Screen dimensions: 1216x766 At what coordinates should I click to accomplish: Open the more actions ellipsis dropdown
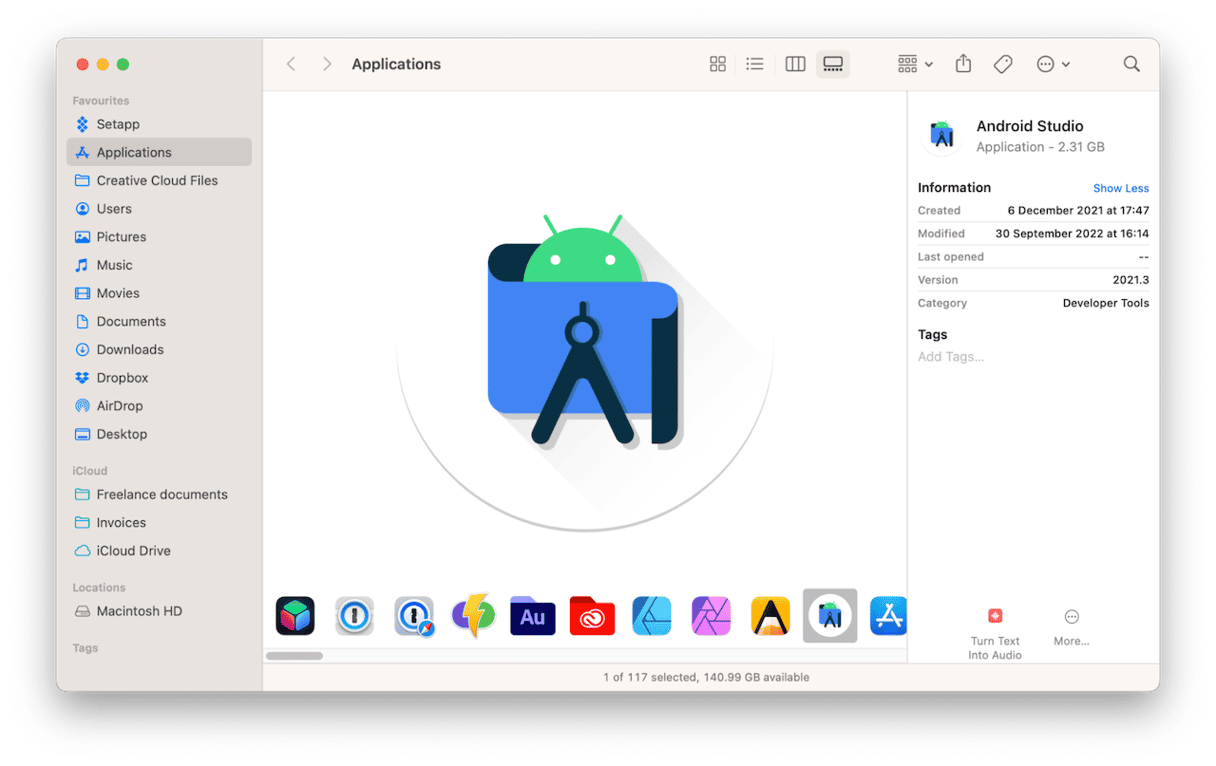1053,64
